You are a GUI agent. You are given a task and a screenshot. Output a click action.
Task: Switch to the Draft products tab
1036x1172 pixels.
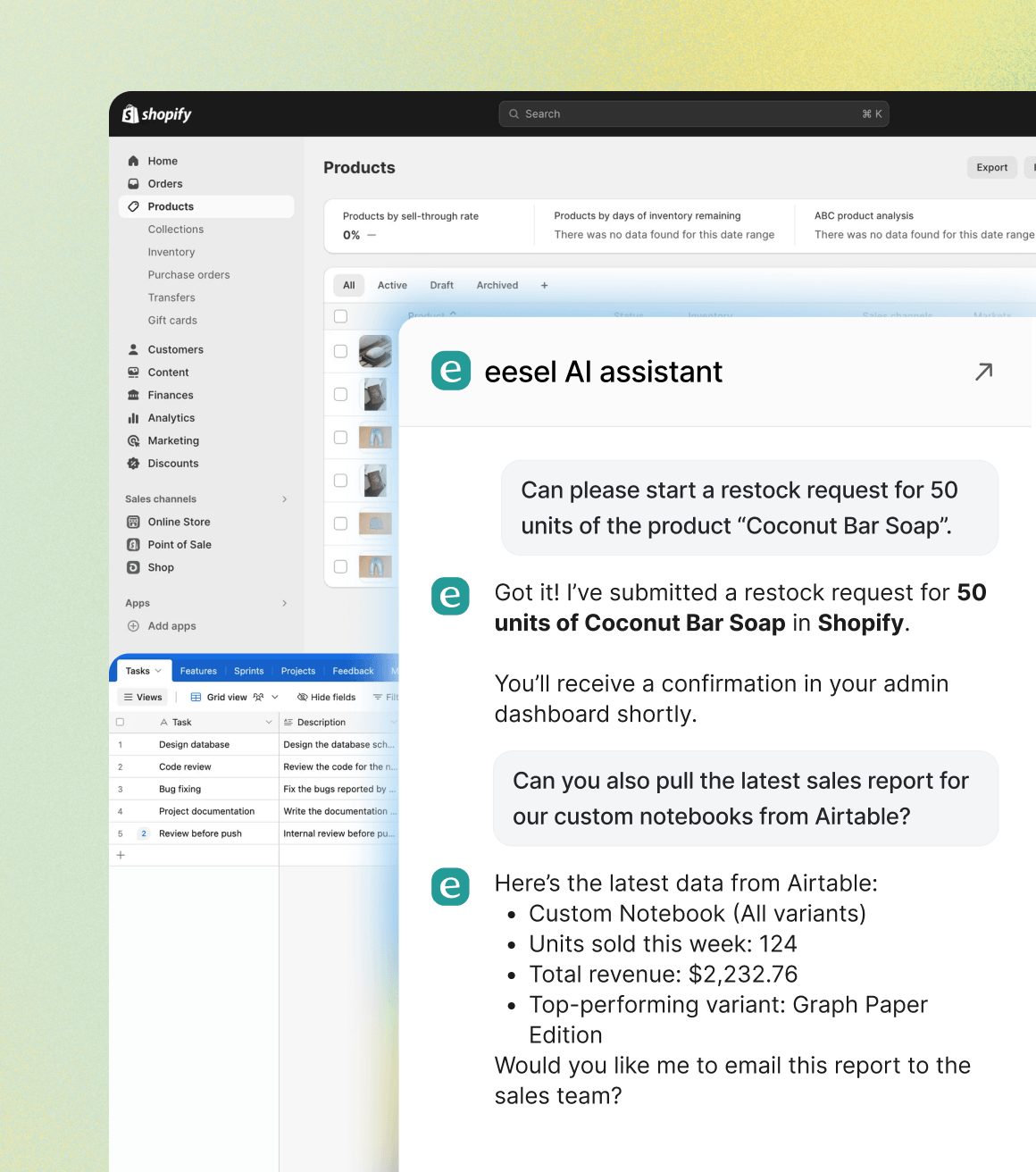tap(441, 286)
